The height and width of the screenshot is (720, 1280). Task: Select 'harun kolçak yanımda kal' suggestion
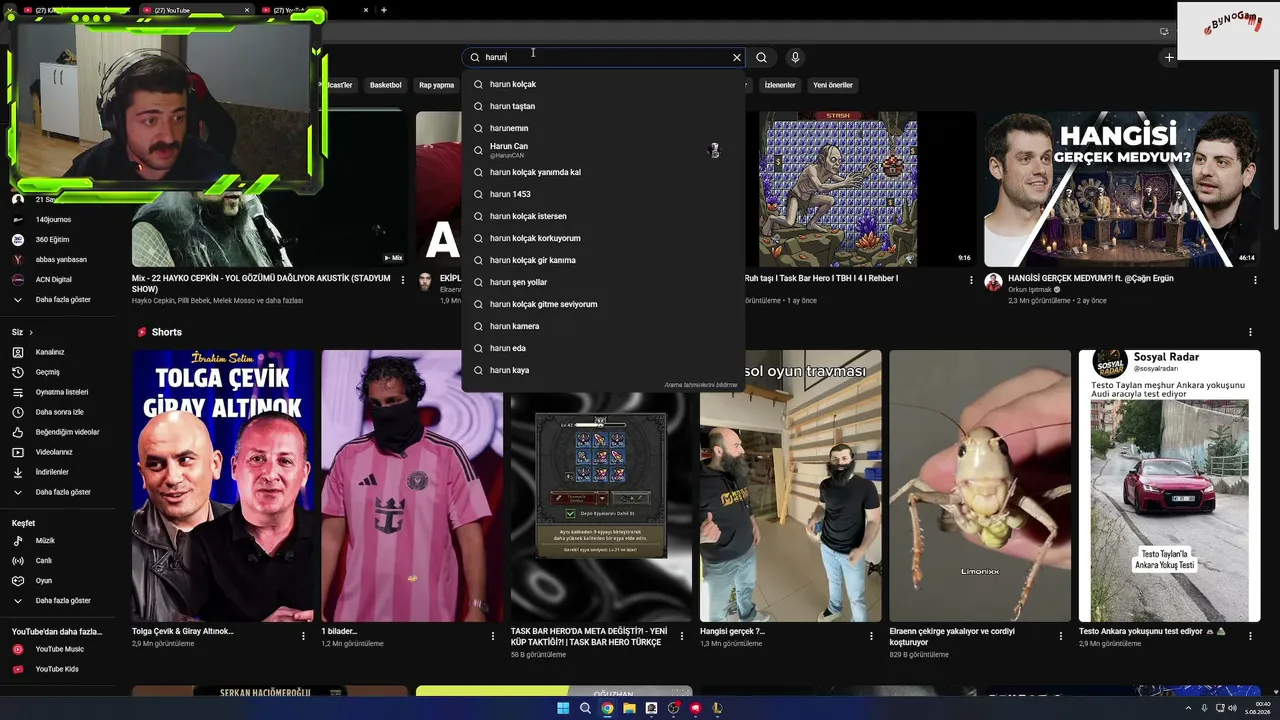coord(603,172)
